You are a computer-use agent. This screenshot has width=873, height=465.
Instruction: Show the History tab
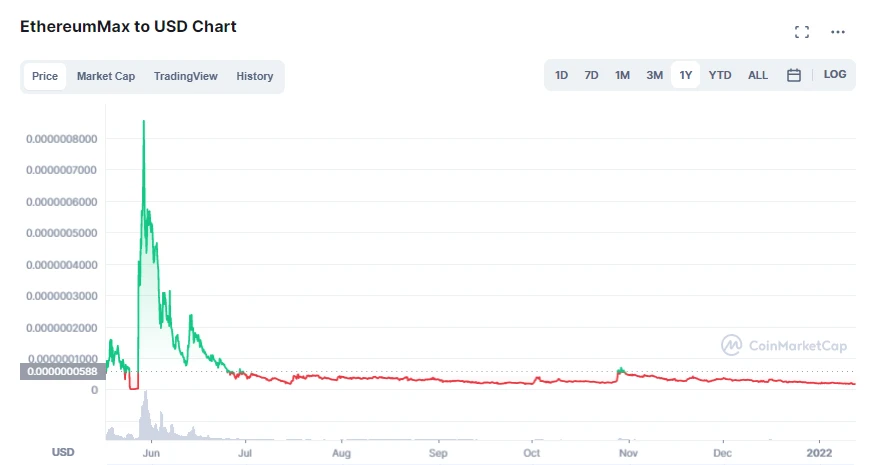255,76
